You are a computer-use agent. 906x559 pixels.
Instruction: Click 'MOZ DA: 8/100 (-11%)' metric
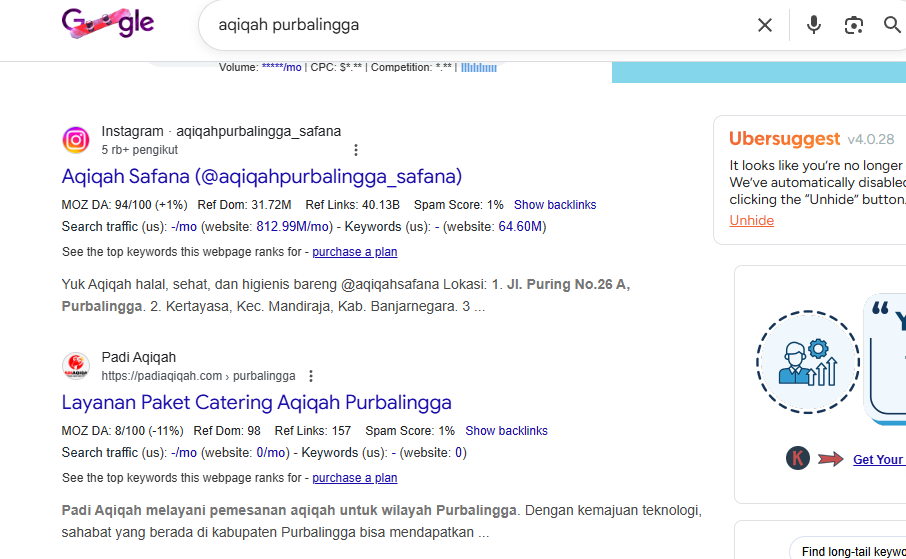[x=122, y=431]
